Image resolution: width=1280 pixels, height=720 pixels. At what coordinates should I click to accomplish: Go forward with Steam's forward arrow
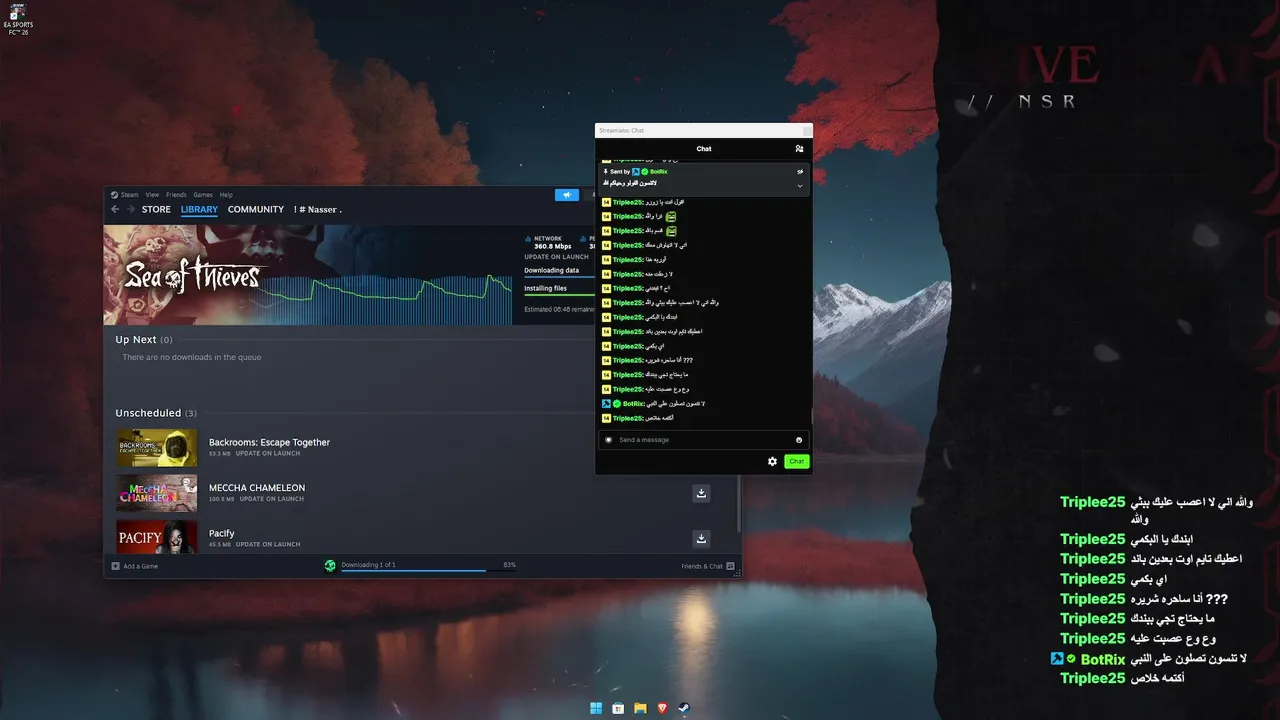(x=130, y=210)
